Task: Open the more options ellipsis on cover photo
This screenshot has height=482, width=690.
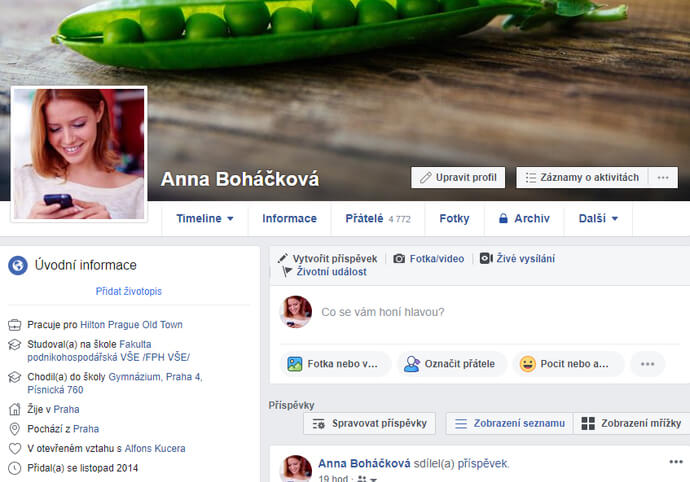Action: (x=663, y=177)
